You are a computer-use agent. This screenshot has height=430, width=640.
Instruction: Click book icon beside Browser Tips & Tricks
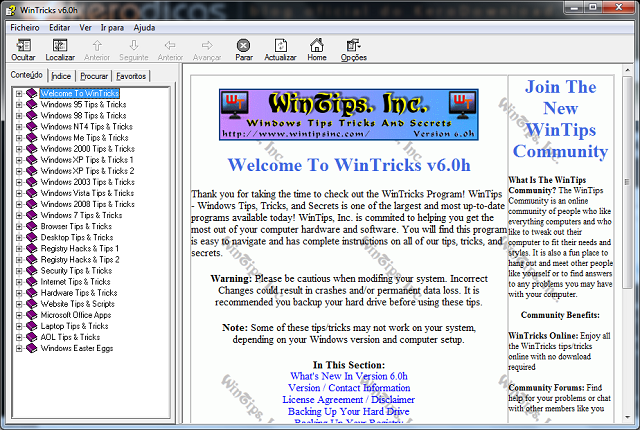(31, 226)
